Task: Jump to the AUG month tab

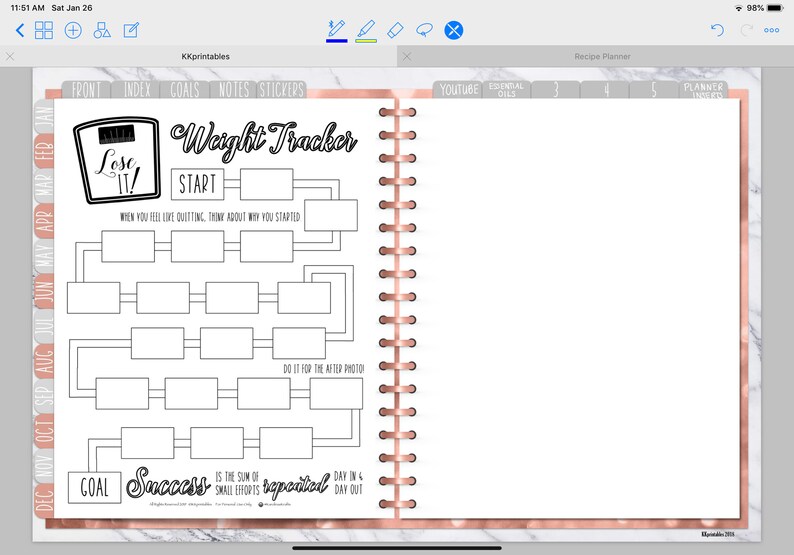Action: (45, 361)
